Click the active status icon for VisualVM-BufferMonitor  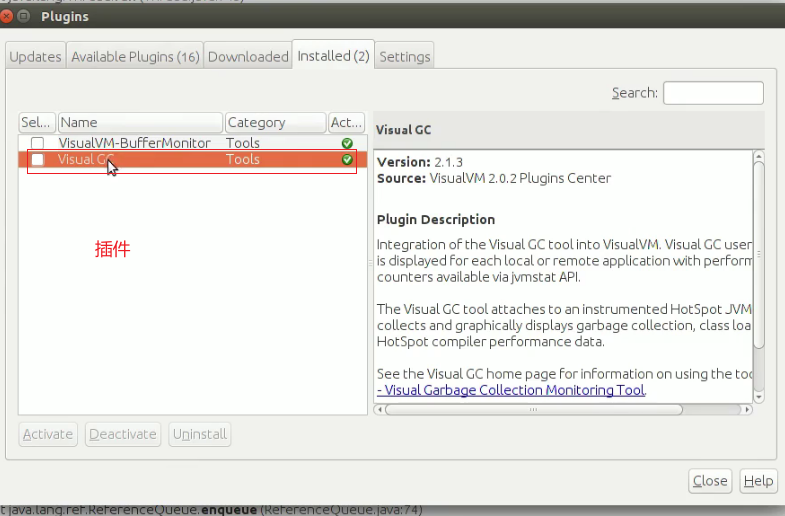pos(347,143)
